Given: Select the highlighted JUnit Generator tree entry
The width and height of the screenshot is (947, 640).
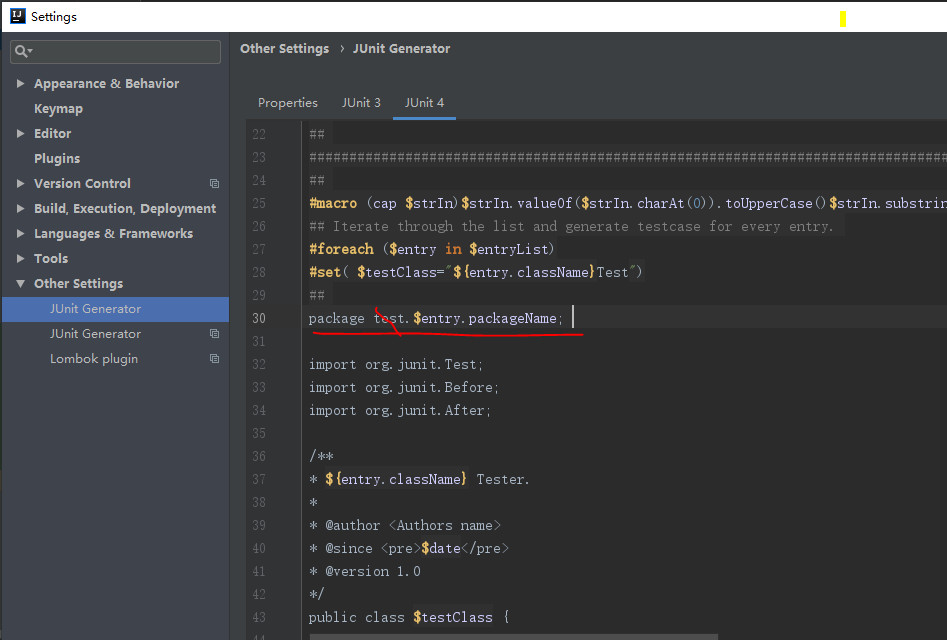Looking at the screenshot, I should tap(115, 309).
